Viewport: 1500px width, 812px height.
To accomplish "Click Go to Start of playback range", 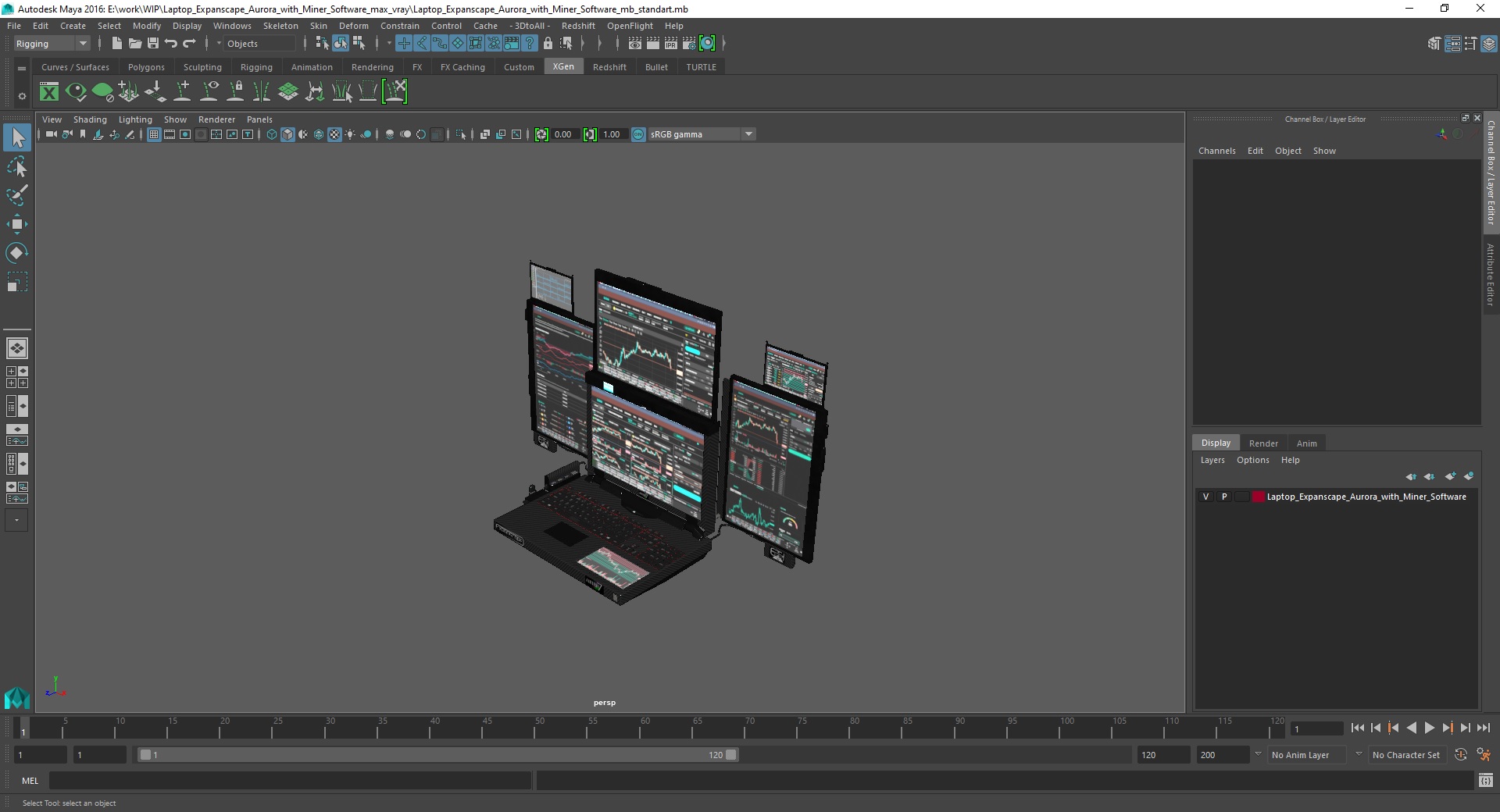I will 1357,728.
